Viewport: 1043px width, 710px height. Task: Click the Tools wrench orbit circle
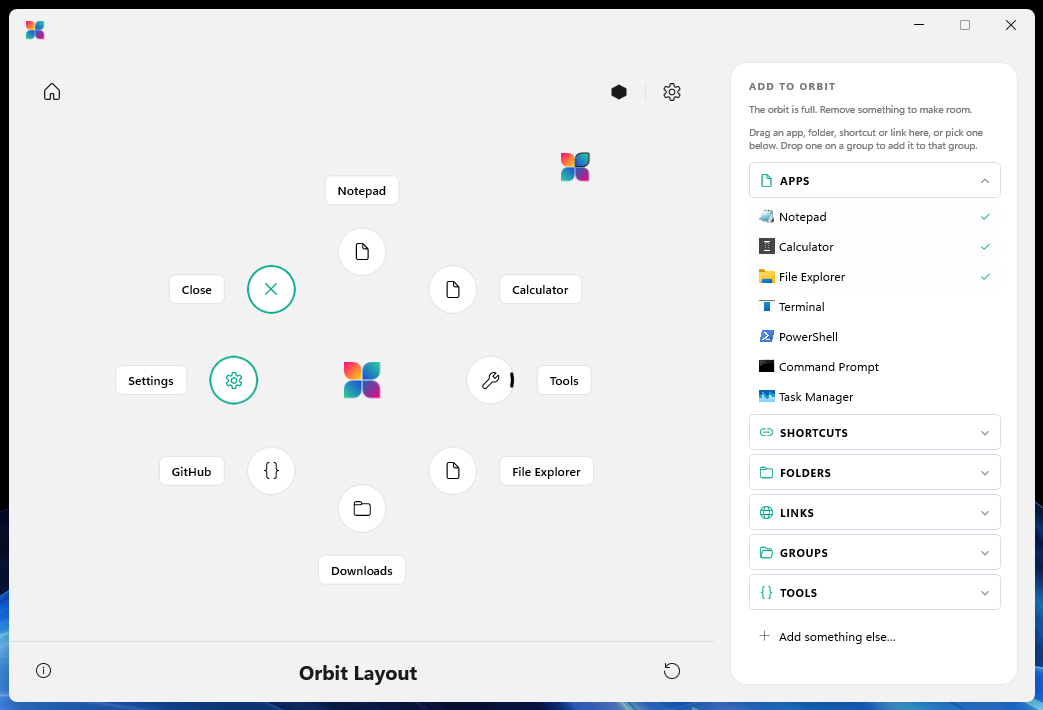coord(490,381)
